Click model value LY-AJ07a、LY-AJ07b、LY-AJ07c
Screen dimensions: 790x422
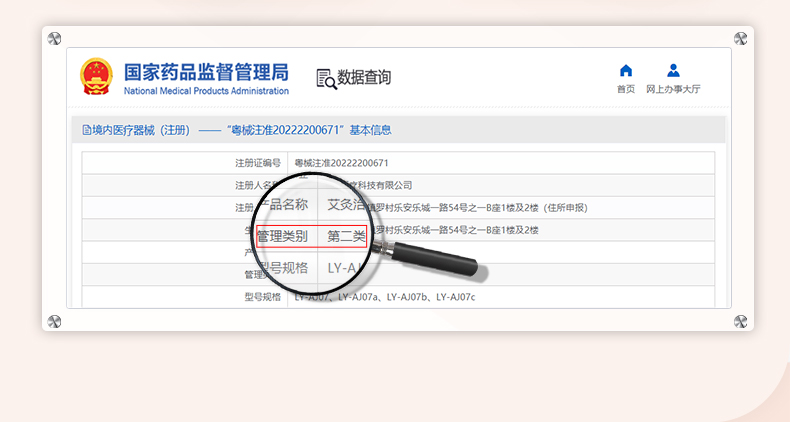point(406,297)
